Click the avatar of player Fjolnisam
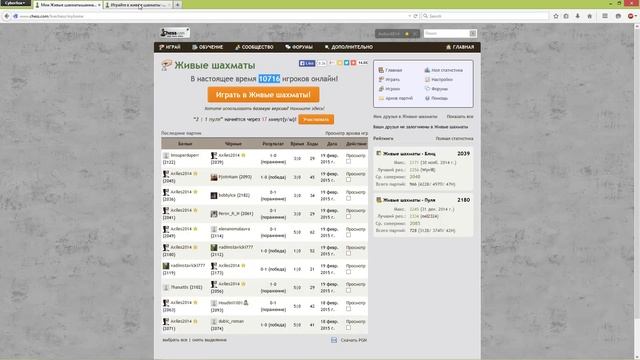The image size is (640, 360). 213,177
